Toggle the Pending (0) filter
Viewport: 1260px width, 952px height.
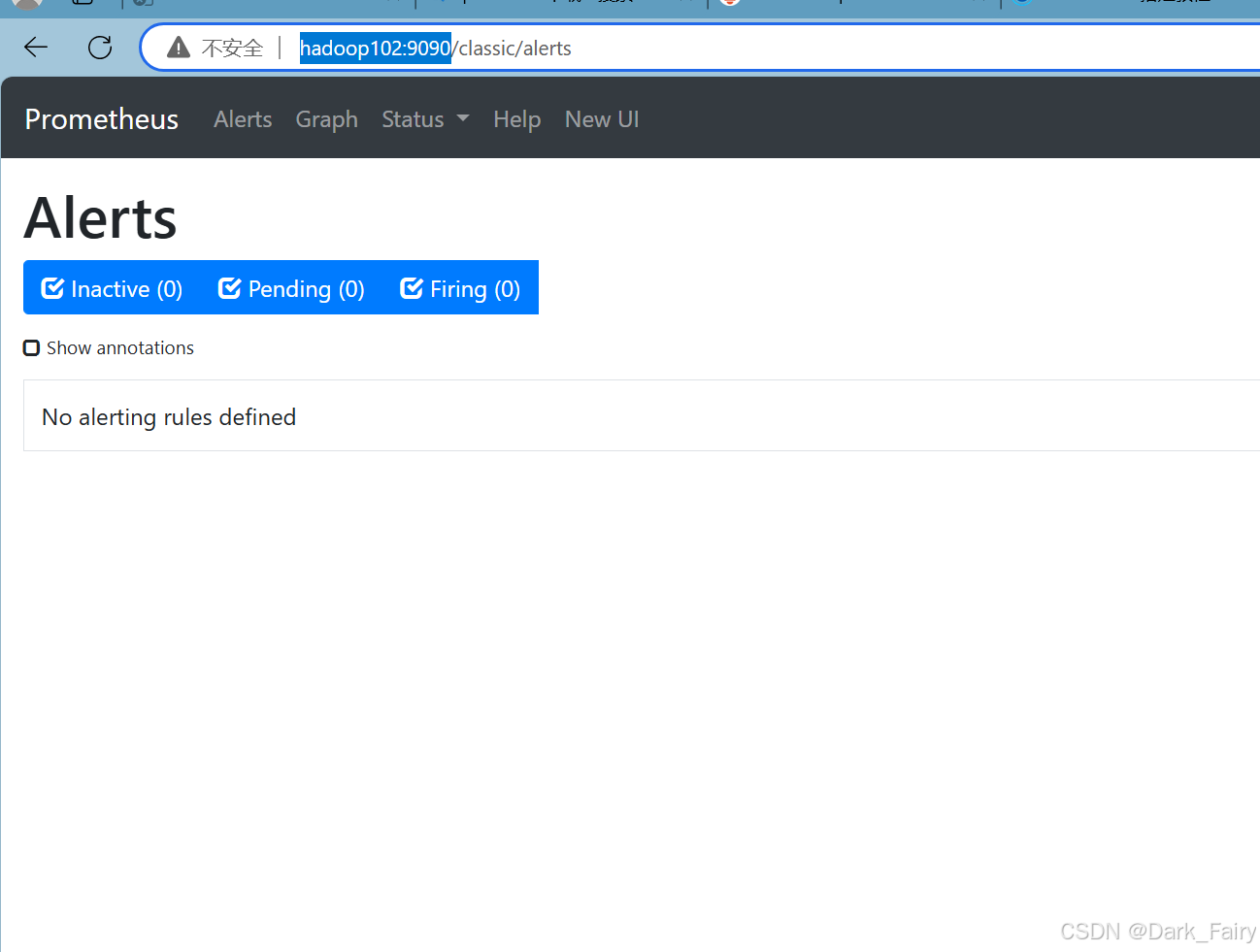[291, 288]
